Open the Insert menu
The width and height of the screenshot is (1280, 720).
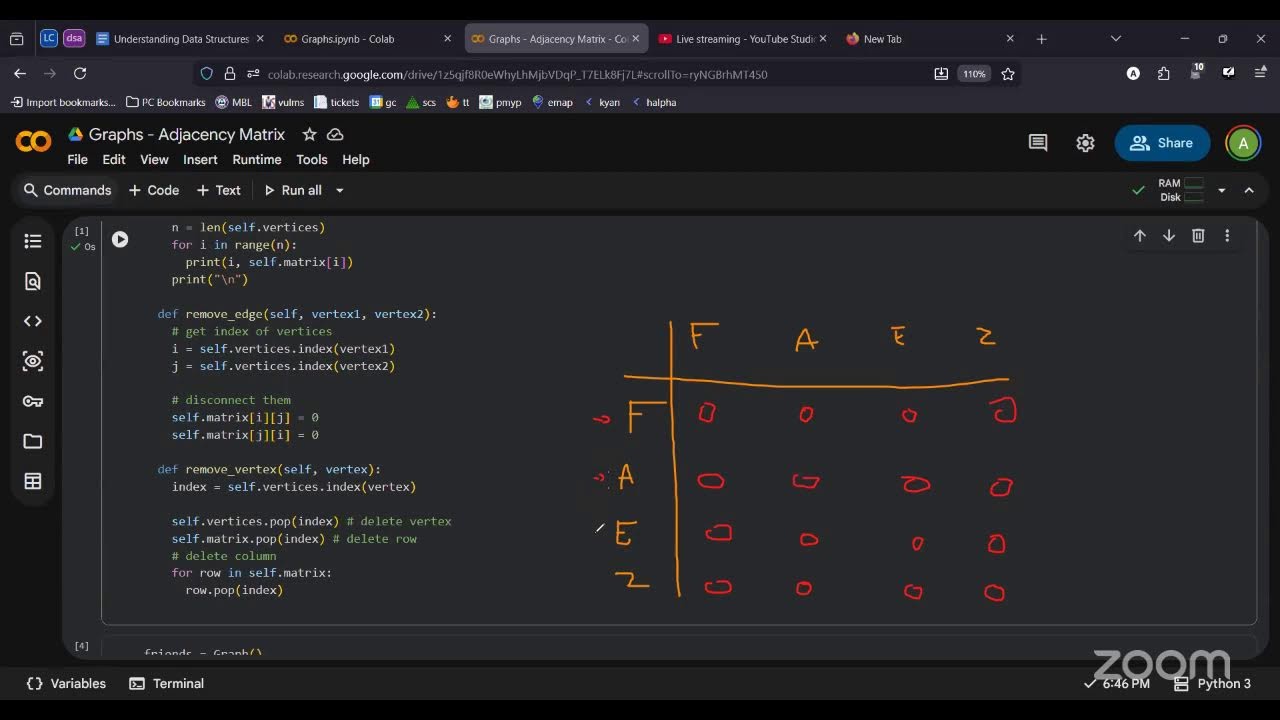(x=200, y=159)
